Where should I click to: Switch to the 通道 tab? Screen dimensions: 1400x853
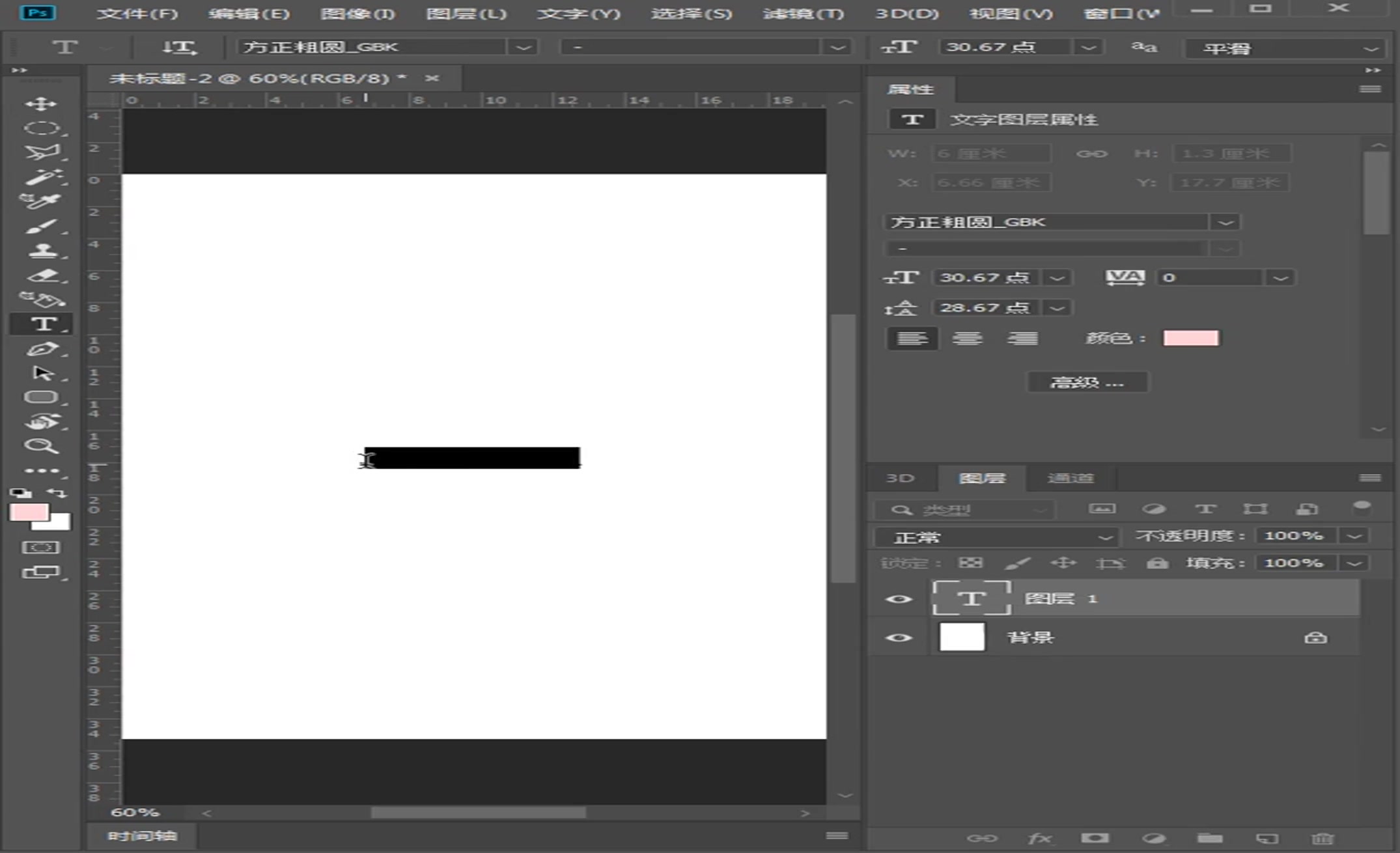[x=1071, y=479]
